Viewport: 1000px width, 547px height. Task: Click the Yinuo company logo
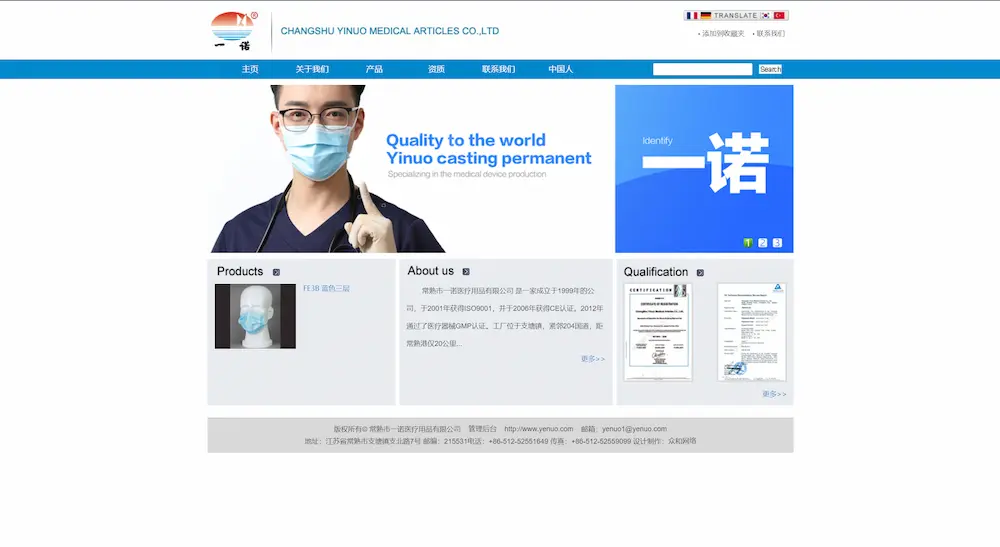pyautogui.click(x=234, y=31)
